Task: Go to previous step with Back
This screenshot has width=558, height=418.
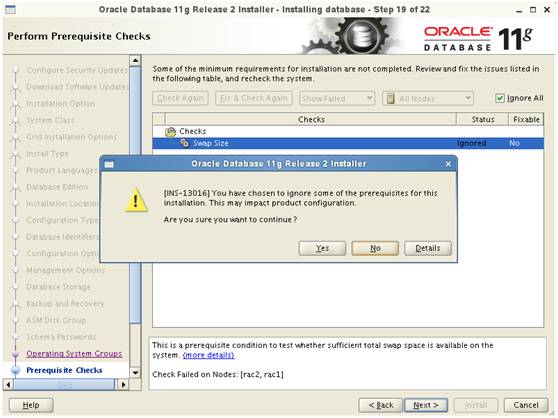Action: 380,405
